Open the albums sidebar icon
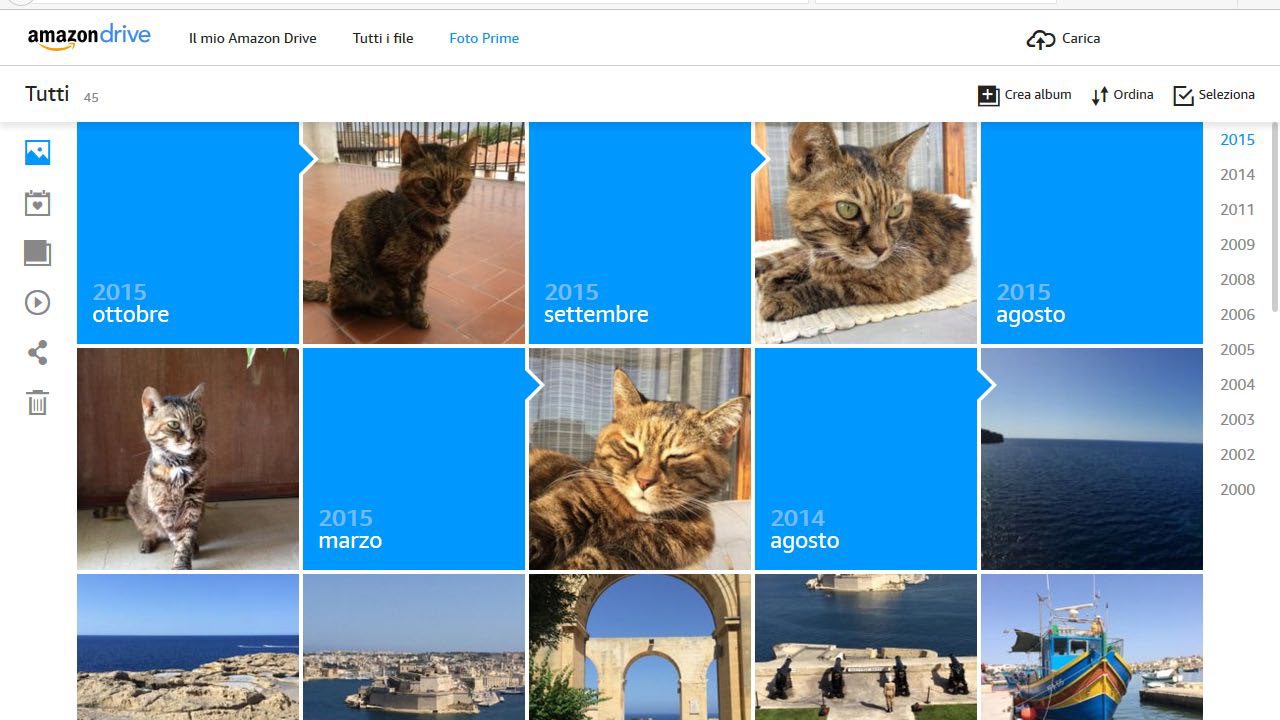The height and width of the screenshot is (720, 1280). coord(37,253)
